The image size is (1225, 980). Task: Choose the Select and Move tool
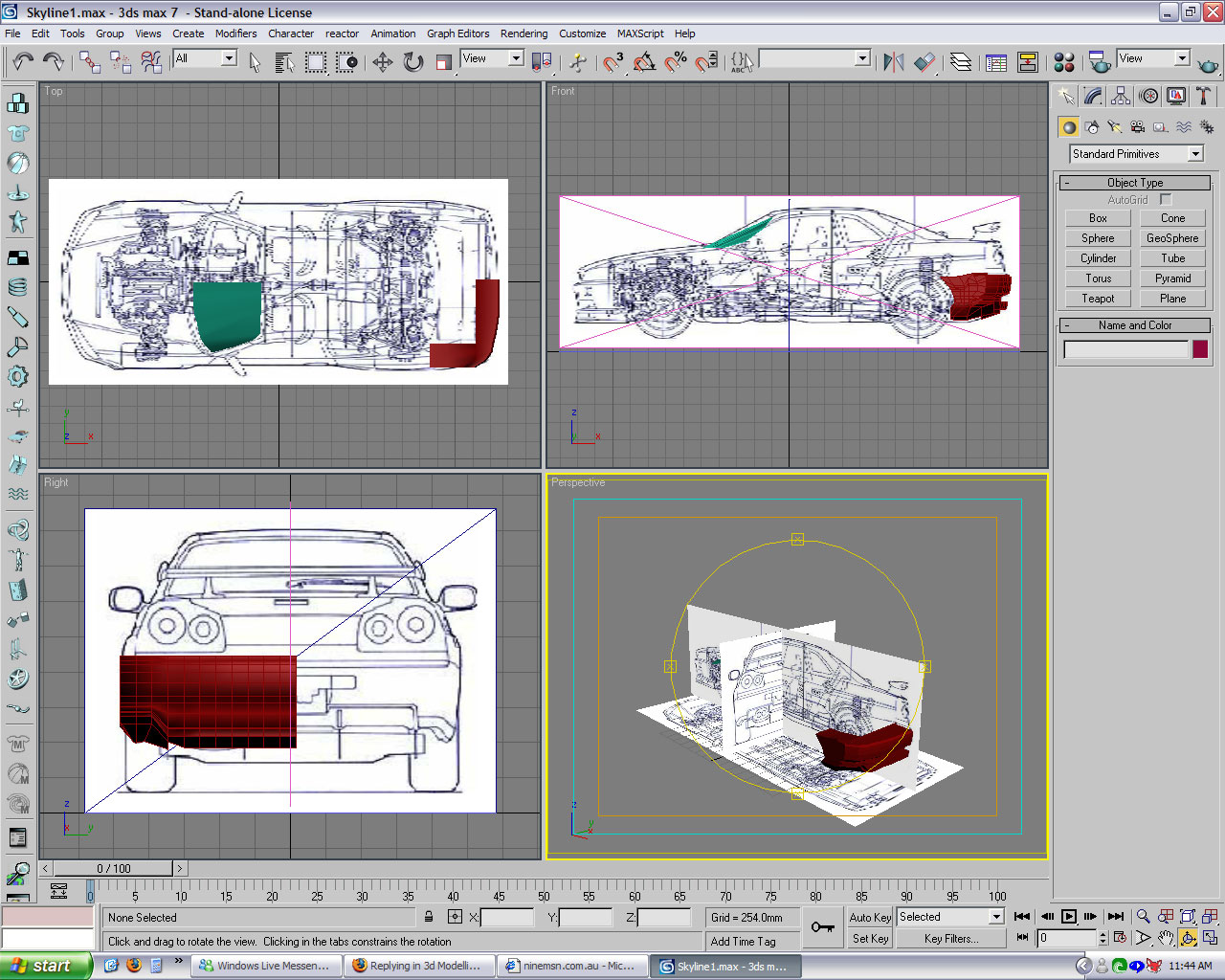click(382, 62)
